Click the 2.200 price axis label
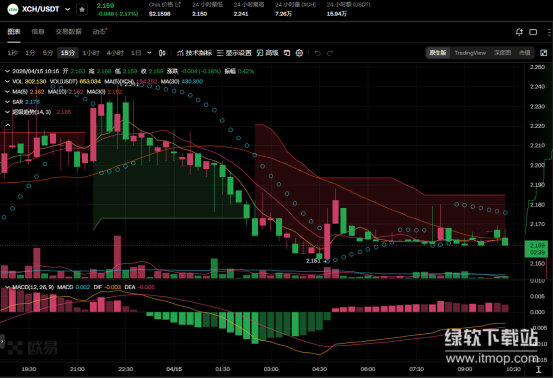Image resolution: width=553 pixels, height=378 pixels. click(537, 165)
